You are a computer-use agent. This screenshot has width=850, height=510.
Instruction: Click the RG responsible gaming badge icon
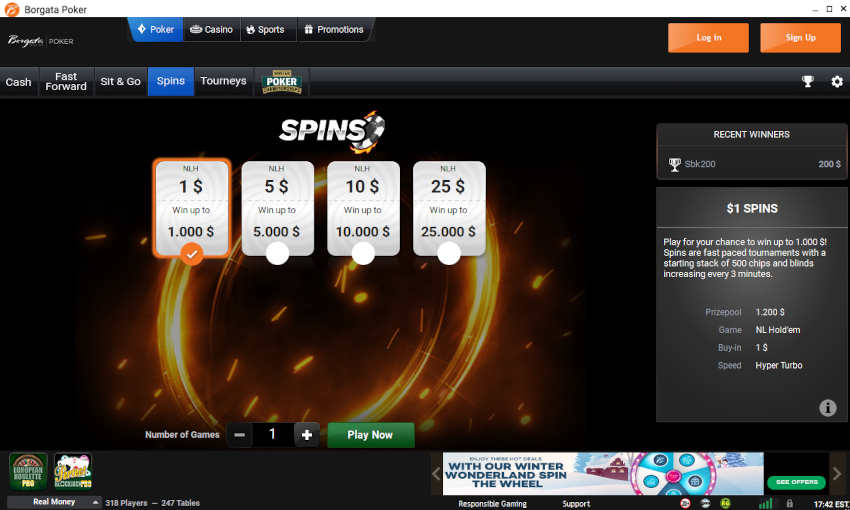click(x=725, y=503)
